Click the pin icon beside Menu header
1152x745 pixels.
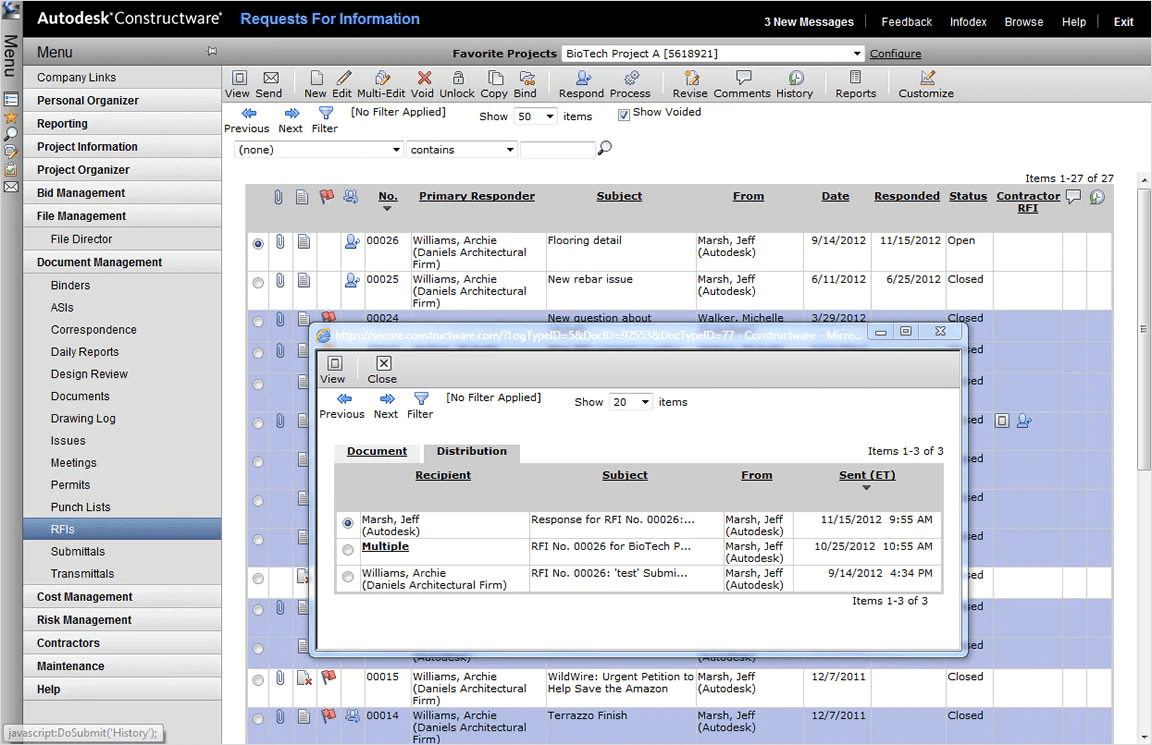pos(212,51)
